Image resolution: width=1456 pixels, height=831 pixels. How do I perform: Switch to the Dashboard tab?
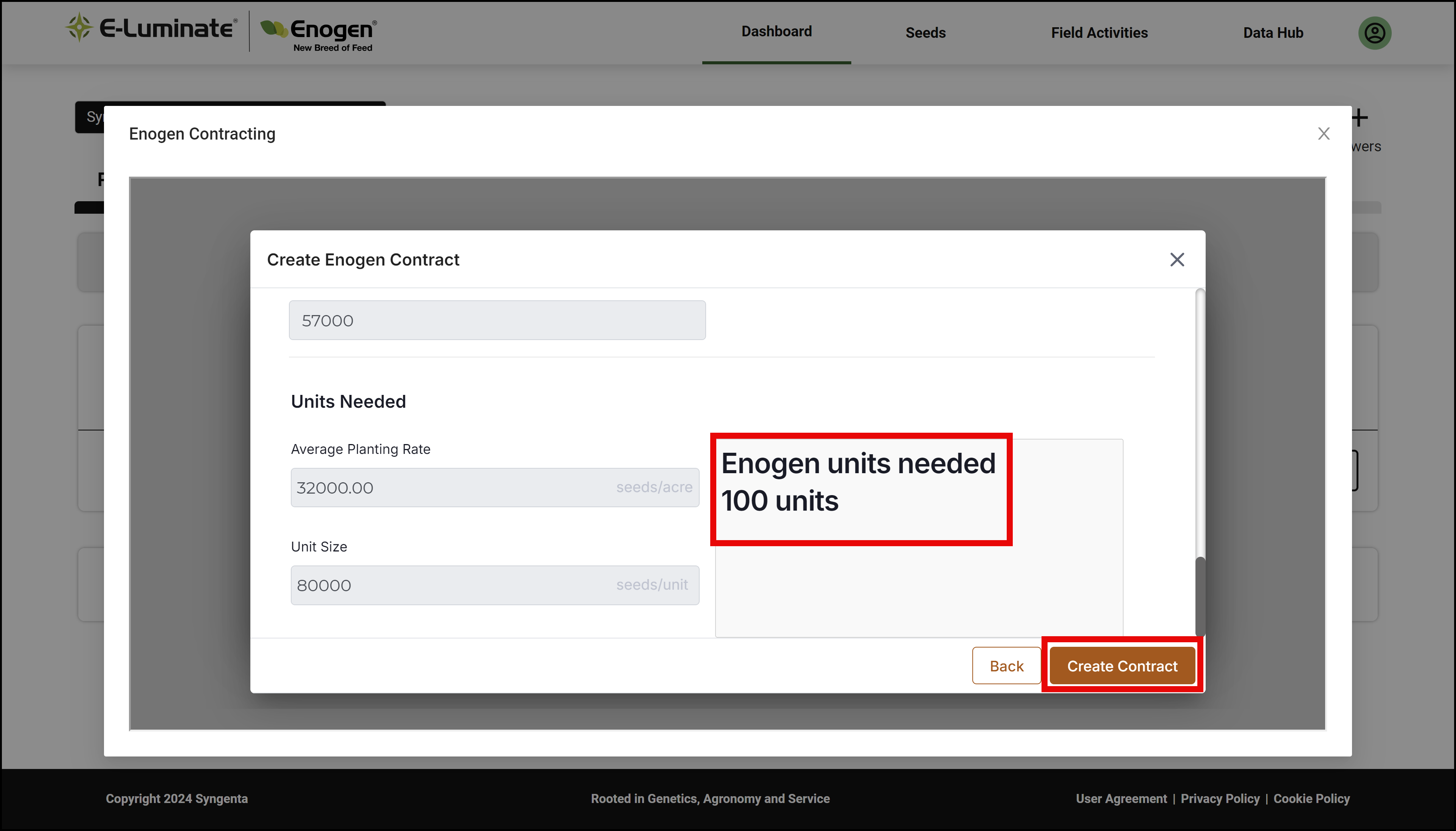(776, 31)
